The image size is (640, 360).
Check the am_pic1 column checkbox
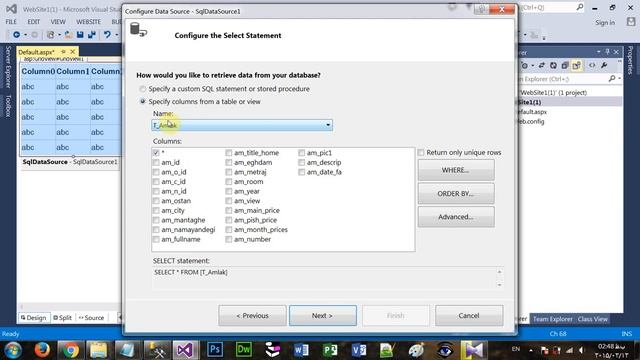point(301,153)
